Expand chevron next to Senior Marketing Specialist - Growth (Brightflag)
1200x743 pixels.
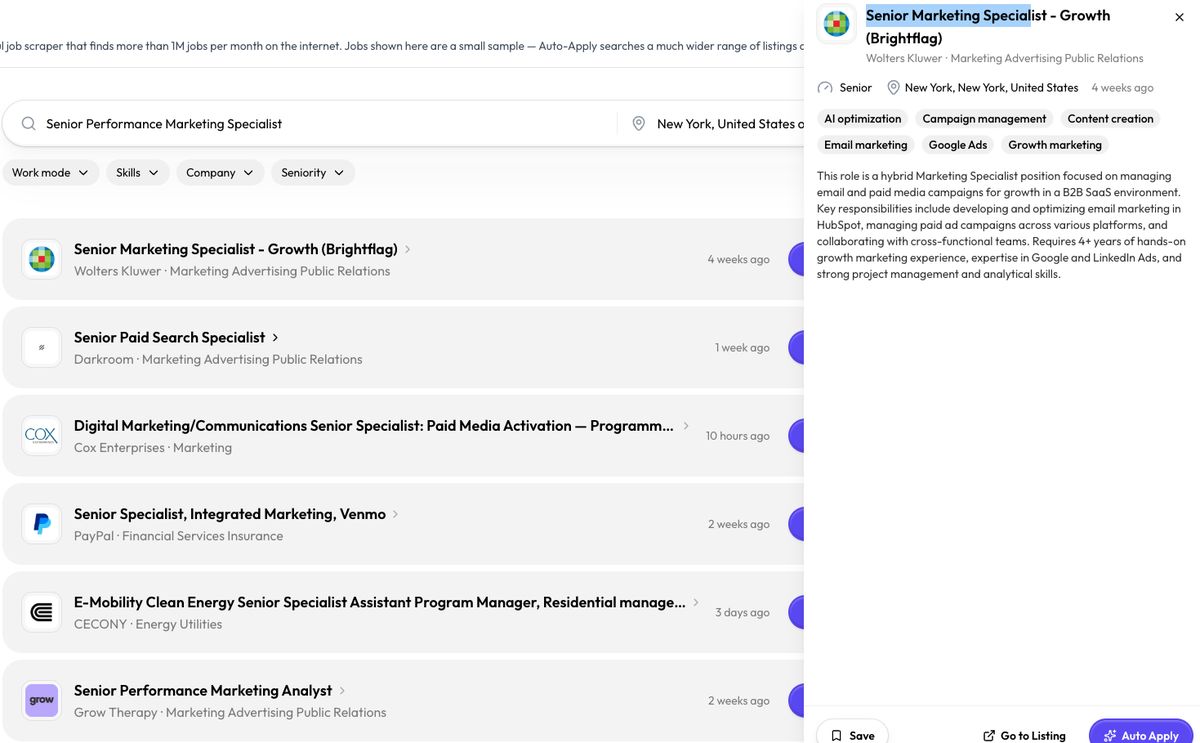pos(408,249)
